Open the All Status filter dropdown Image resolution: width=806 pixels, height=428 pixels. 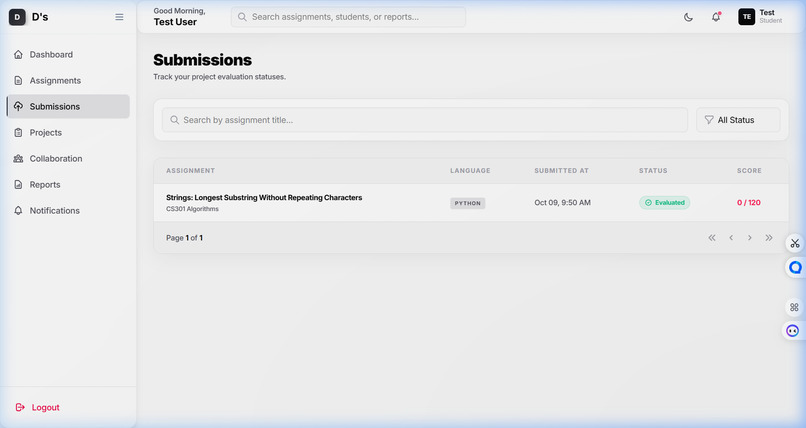[738, 120]
